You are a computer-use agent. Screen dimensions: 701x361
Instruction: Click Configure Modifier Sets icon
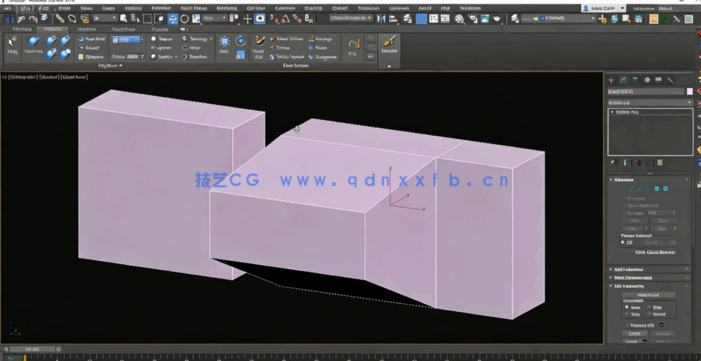(660, 163)
